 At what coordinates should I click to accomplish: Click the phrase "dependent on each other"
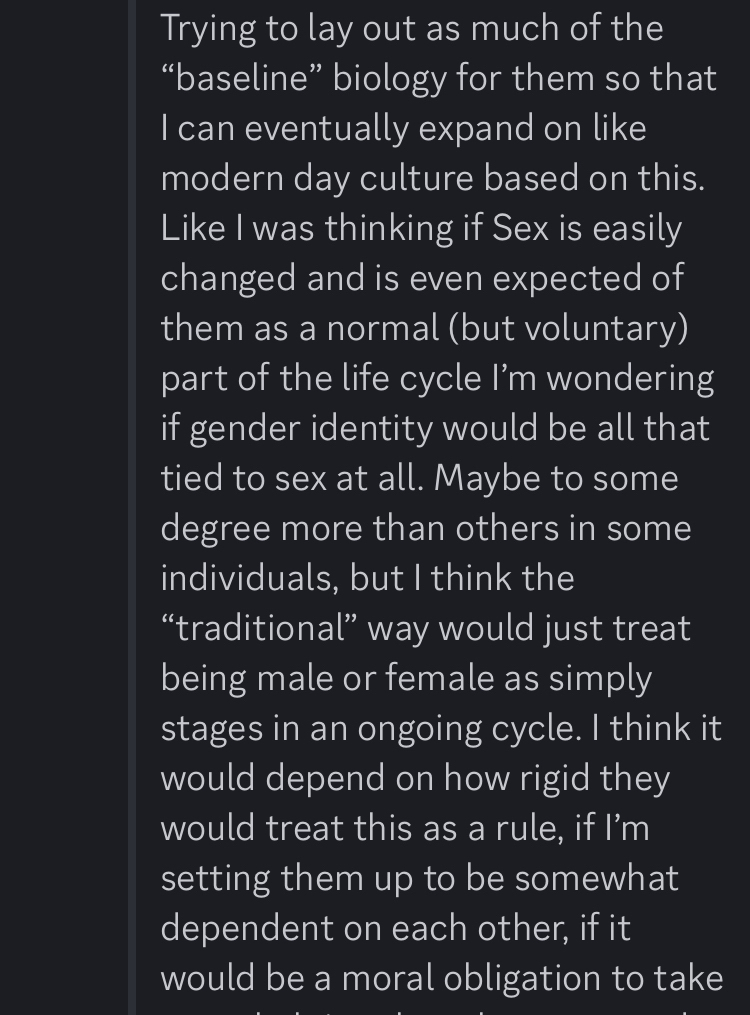click(367, 928)
